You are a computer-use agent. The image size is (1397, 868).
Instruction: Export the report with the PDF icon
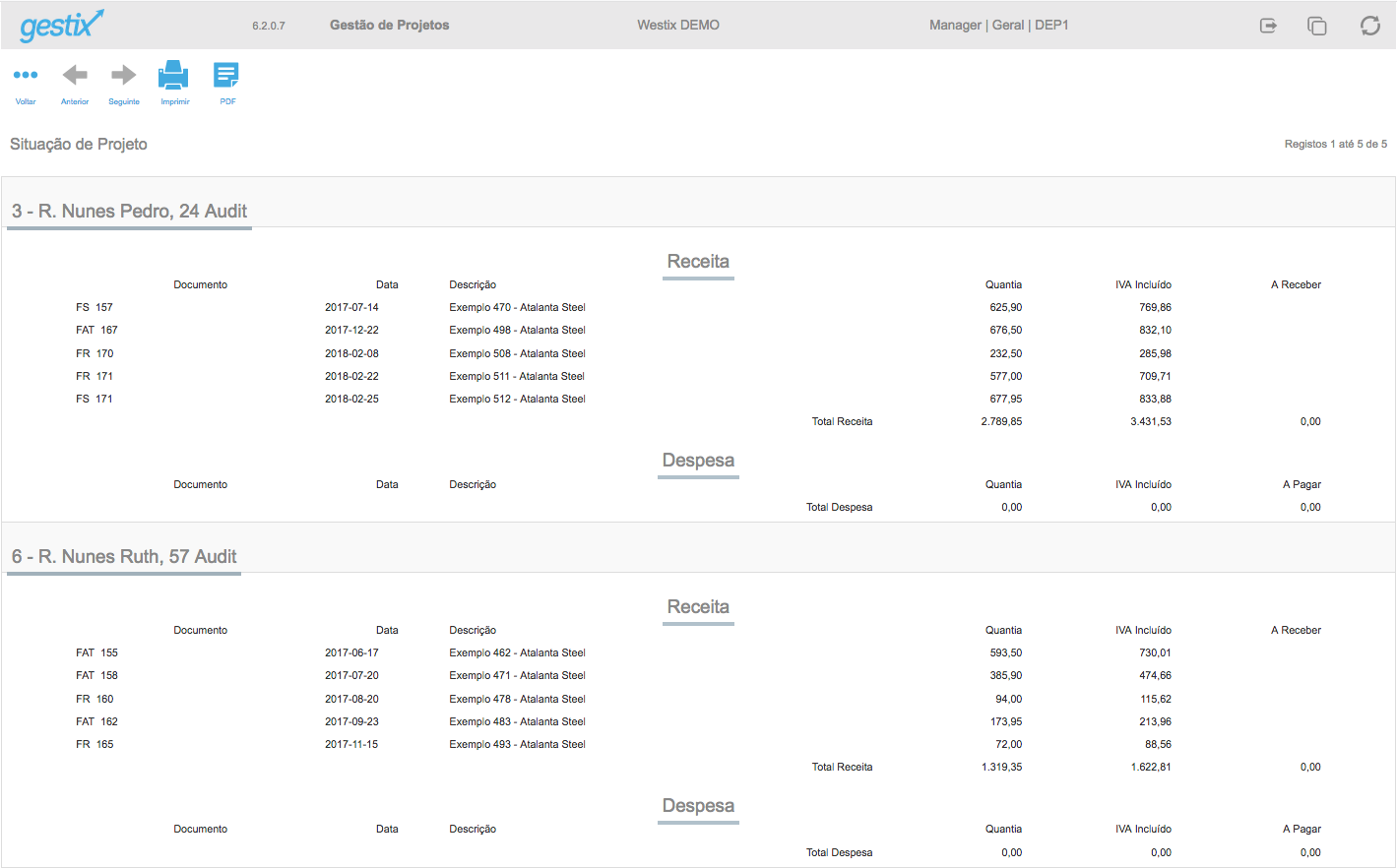click(x=226, y=75)
